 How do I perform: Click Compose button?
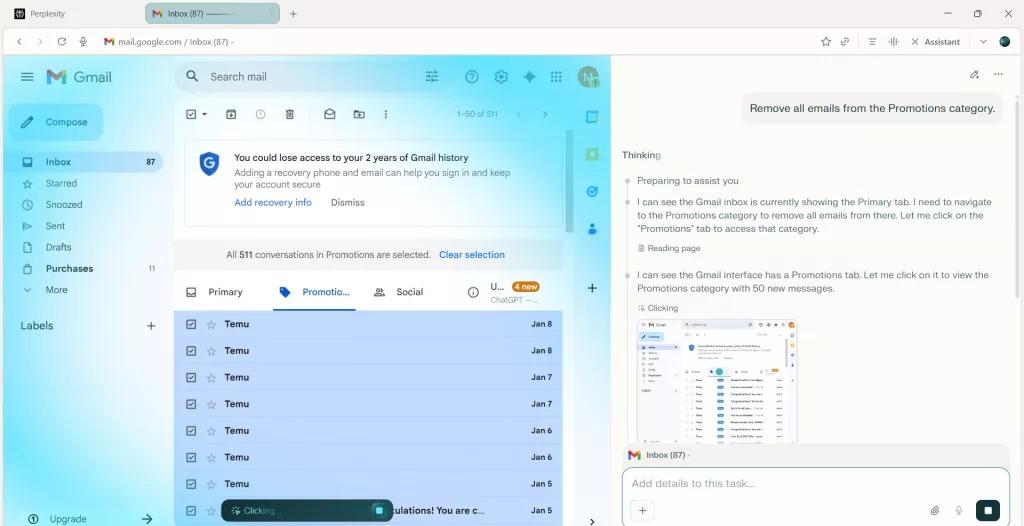[56, 122]
